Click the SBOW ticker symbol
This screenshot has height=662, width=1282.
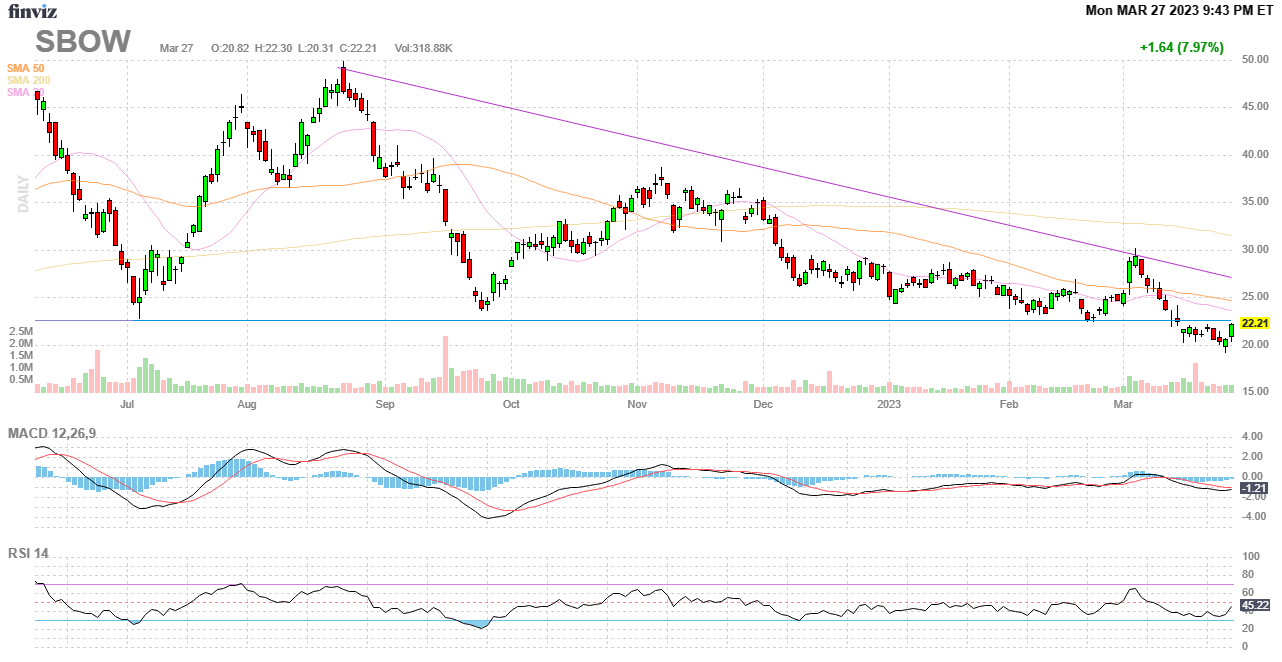pos(84,42)
